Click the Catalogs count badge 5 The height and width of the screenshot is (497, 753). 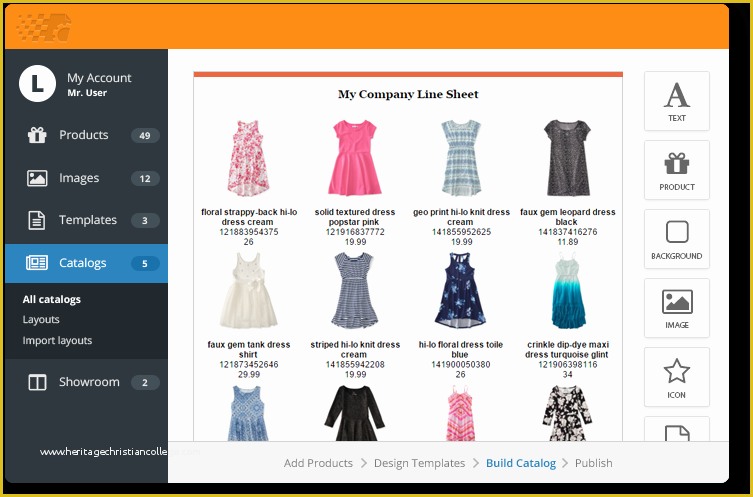point(145,263)
